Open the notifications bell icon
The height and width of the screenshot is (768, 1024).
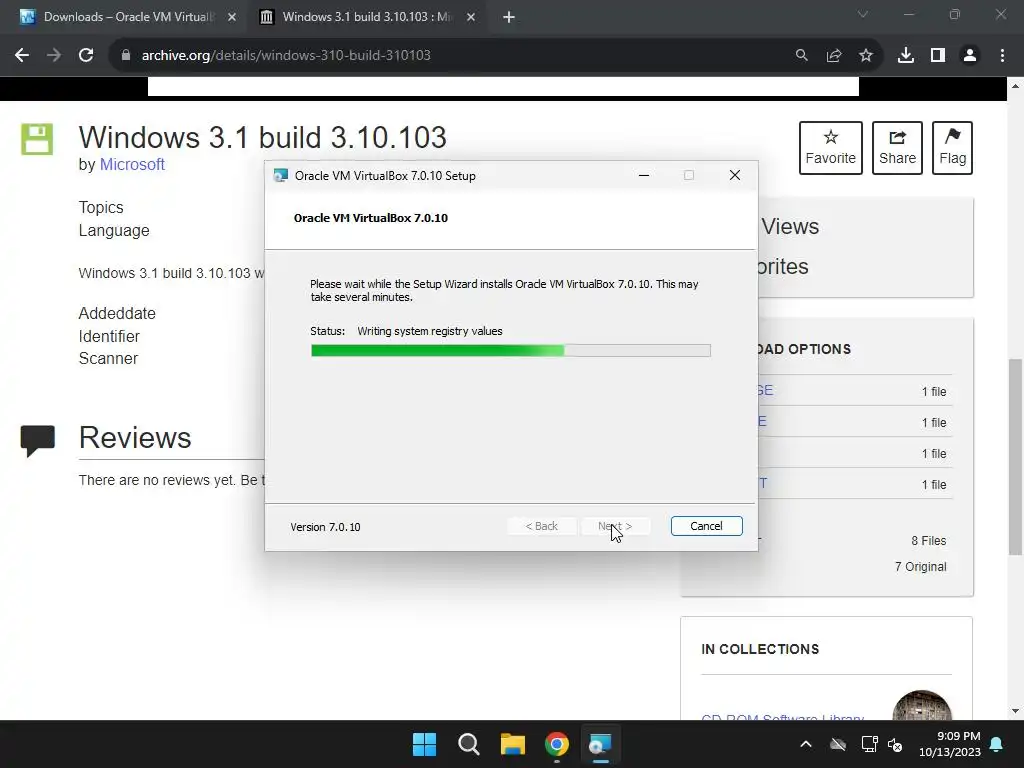point(997,744)
